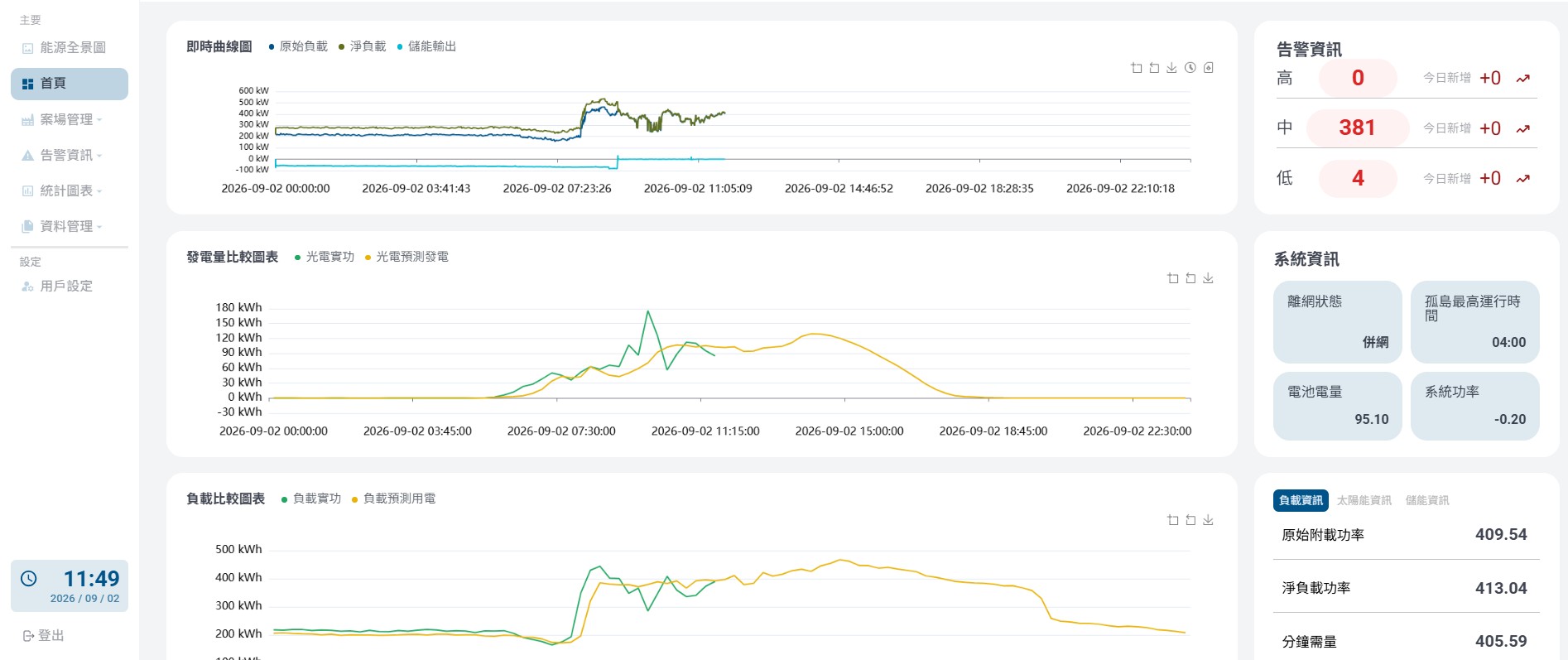Click the 離網狀態 status card

(x=1338, y=322)
